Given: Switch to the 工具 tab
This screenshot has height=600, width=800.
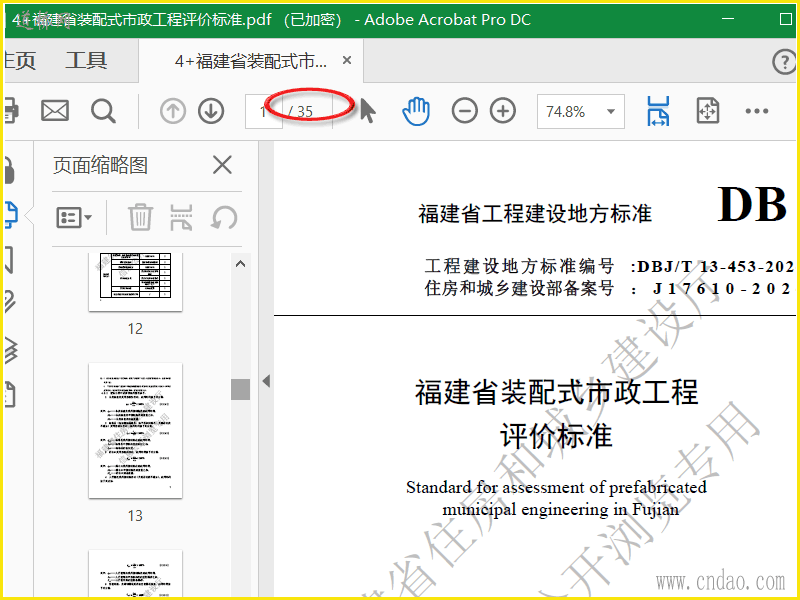Looking at the screenshot, I should pyautogui.click(x=86, y=61).
